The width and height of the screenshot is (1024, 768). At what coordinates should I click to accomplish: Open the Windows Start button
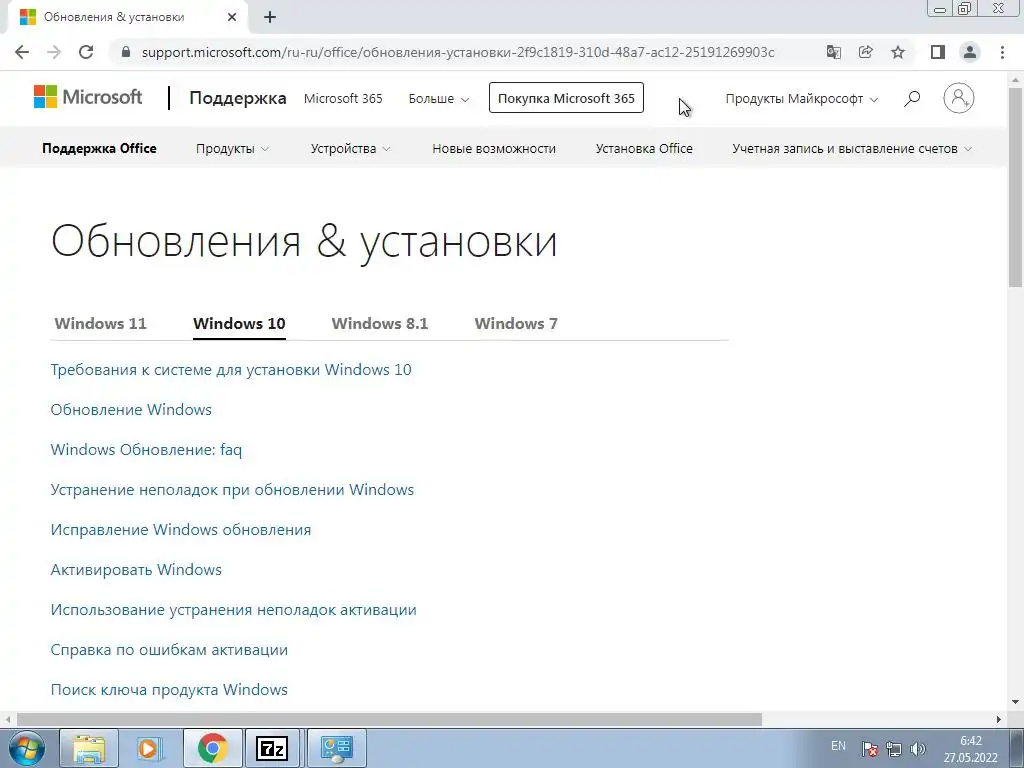pos(26,748)
